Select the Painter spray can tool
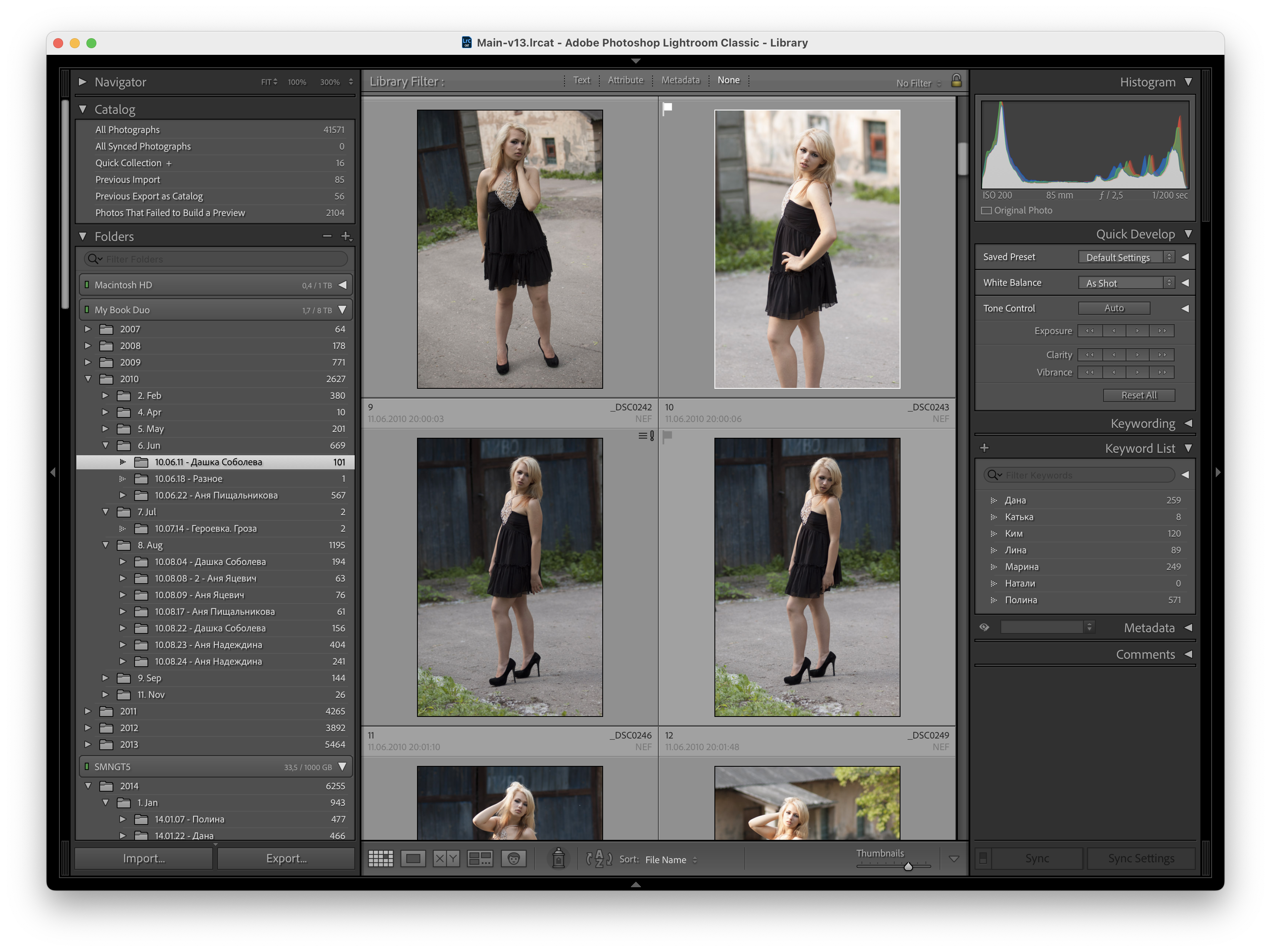 [x=558, y=859]
